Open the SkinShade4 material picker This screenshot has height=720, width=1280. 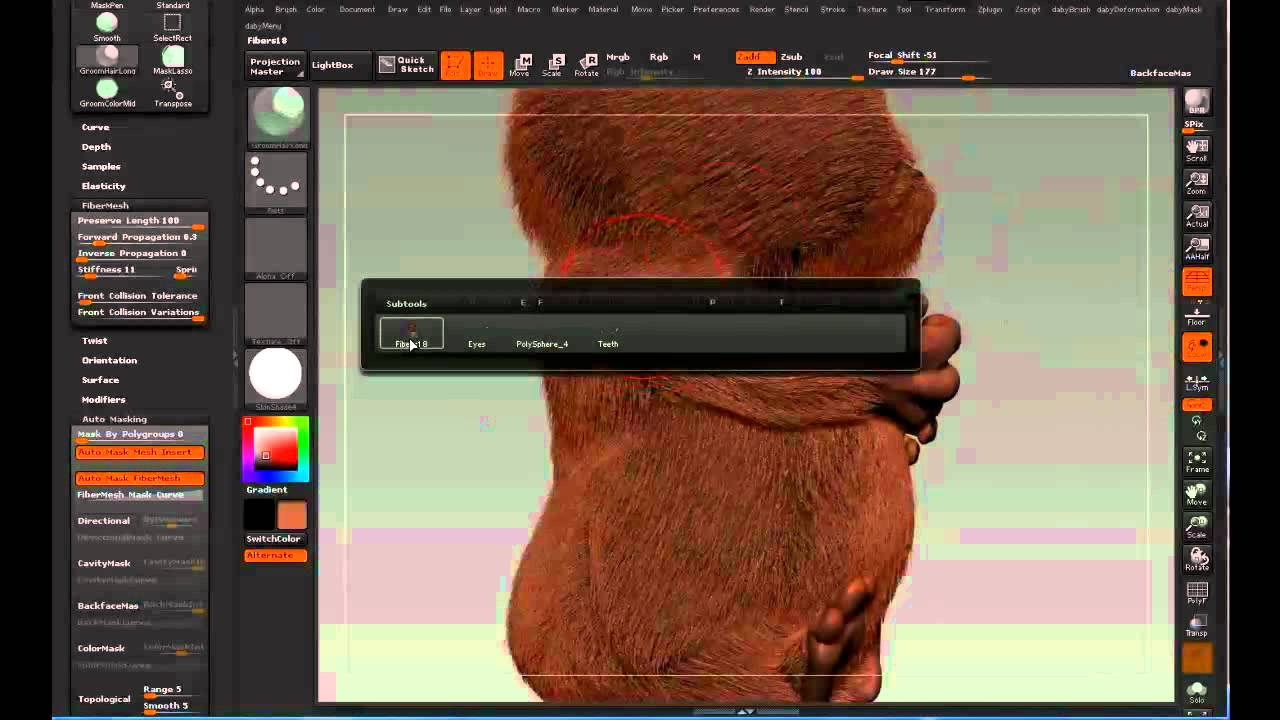tap(277, 380)
